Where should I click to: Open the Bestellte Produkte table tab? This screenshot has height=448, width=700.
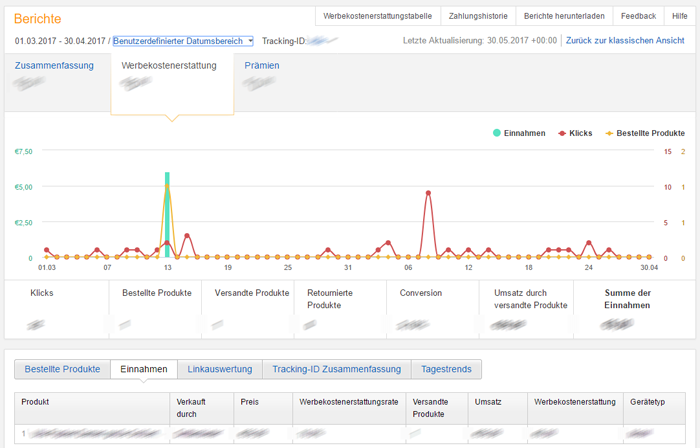[x=62, y=369]
